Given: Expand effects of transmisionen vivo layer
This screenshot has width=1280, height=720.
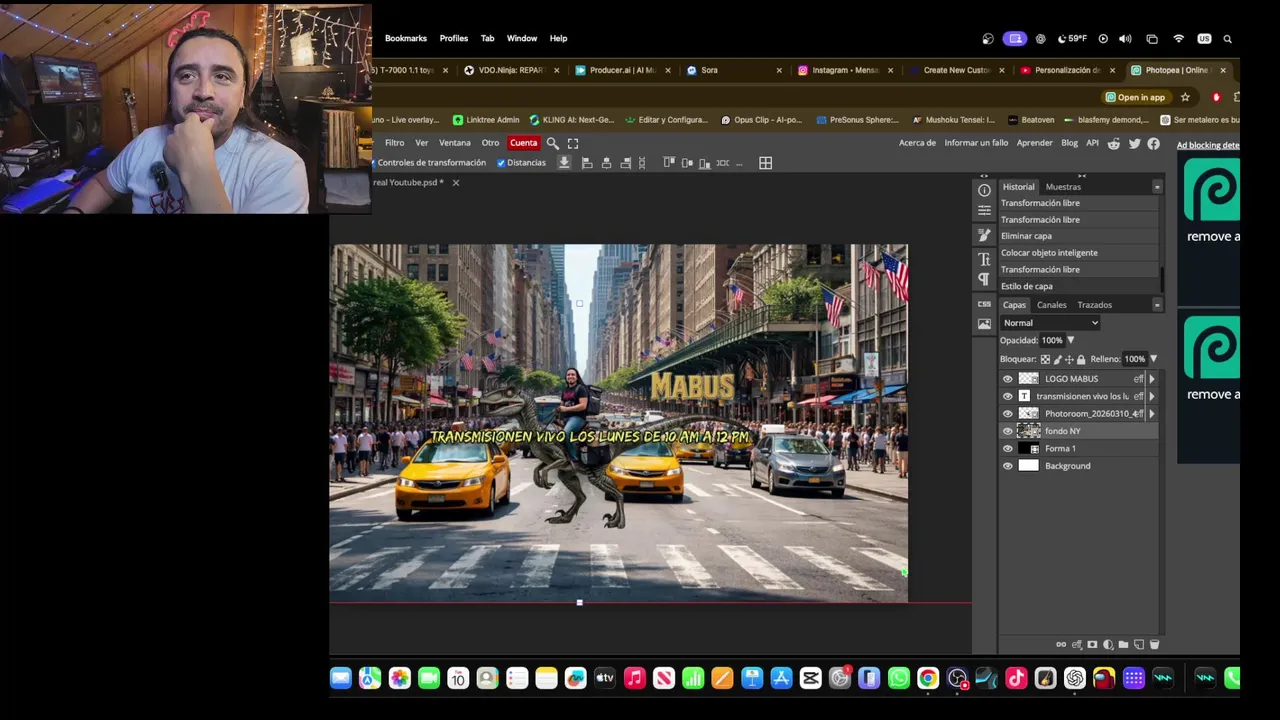Looking at the screenshot, I should coord(1151,396).
